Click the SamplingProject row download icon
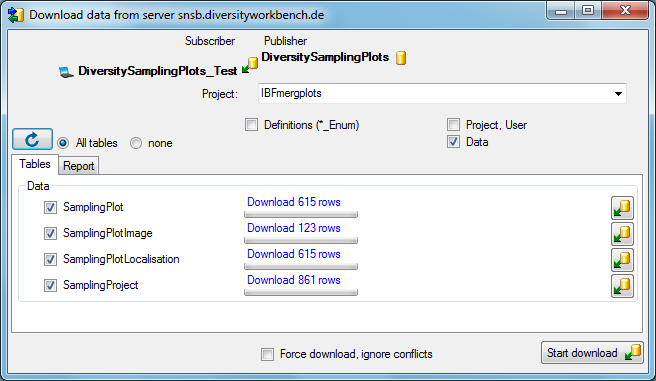656x381 pixels. tap(622, 286)
